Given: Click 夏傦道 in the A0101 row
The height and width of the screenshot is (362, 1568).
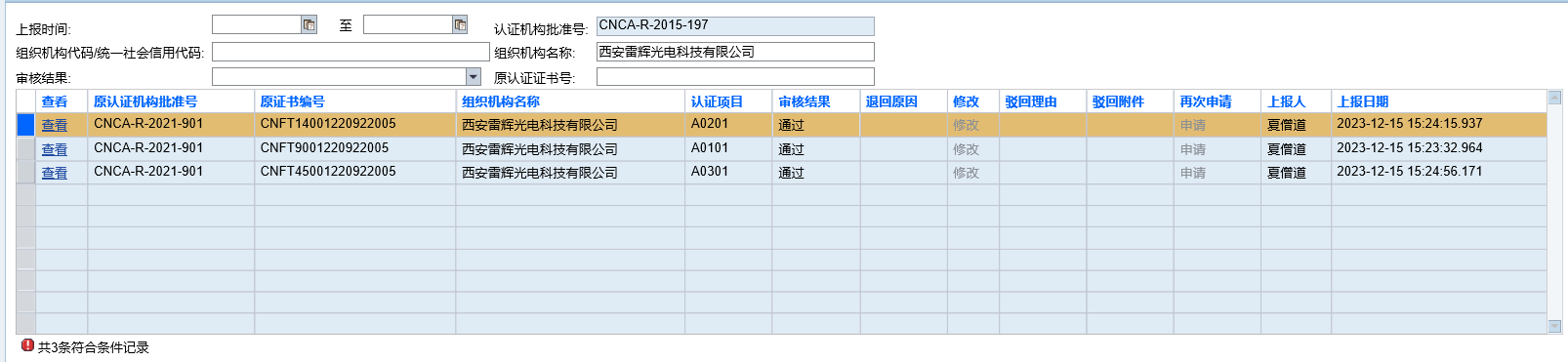Looking at the screenshot, I should click(1287, 149).
